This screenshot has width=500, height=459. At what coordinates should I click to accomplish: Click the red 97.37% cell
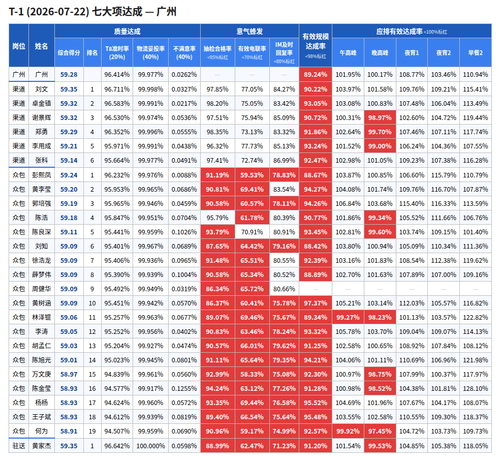point(315,303)
